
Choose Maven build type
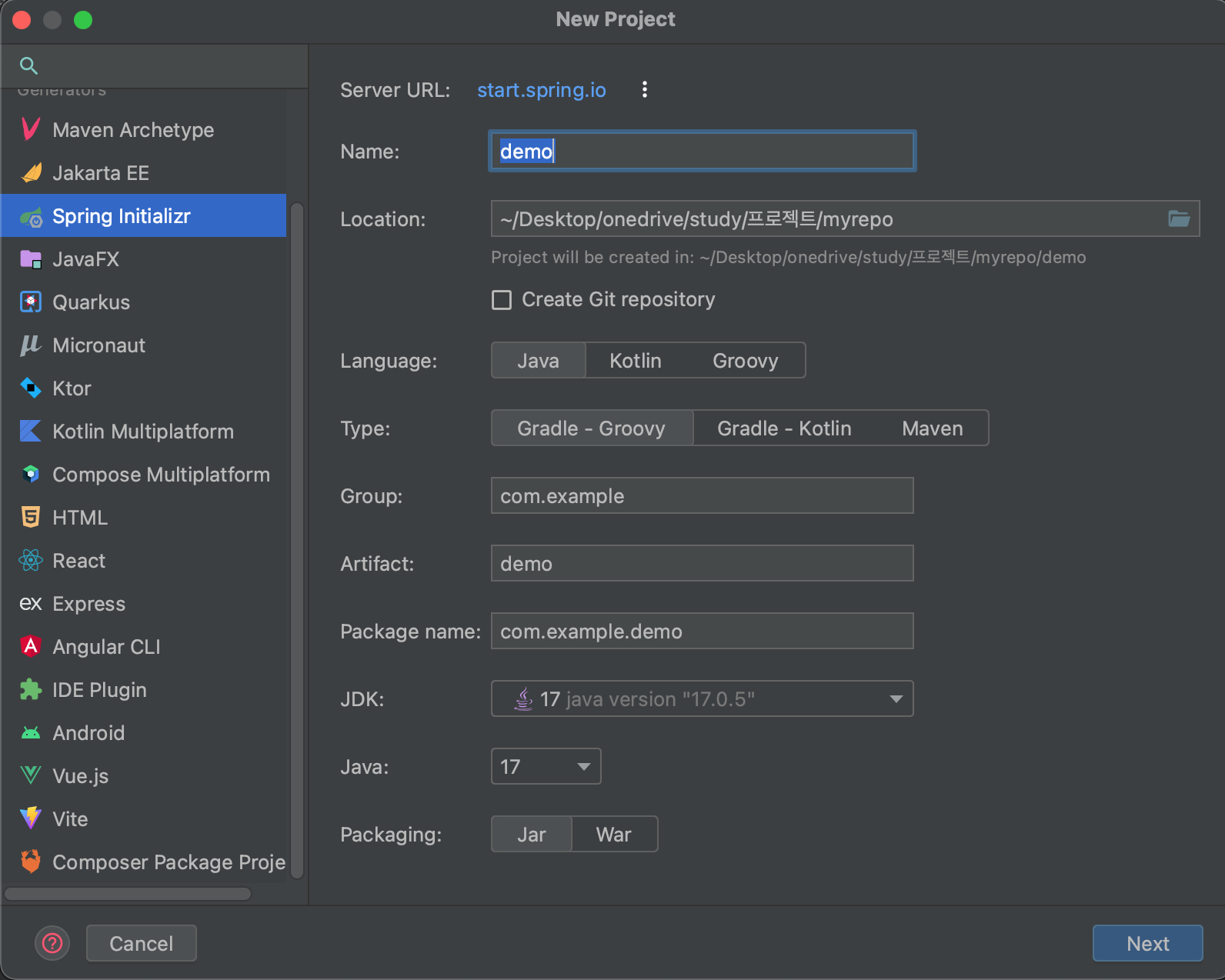(933, 428)
